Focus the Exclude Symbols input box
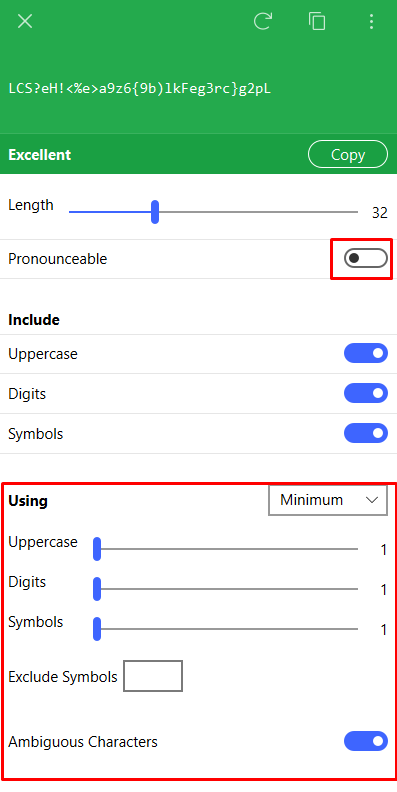397x792 pixels. (x=153, y=676)
